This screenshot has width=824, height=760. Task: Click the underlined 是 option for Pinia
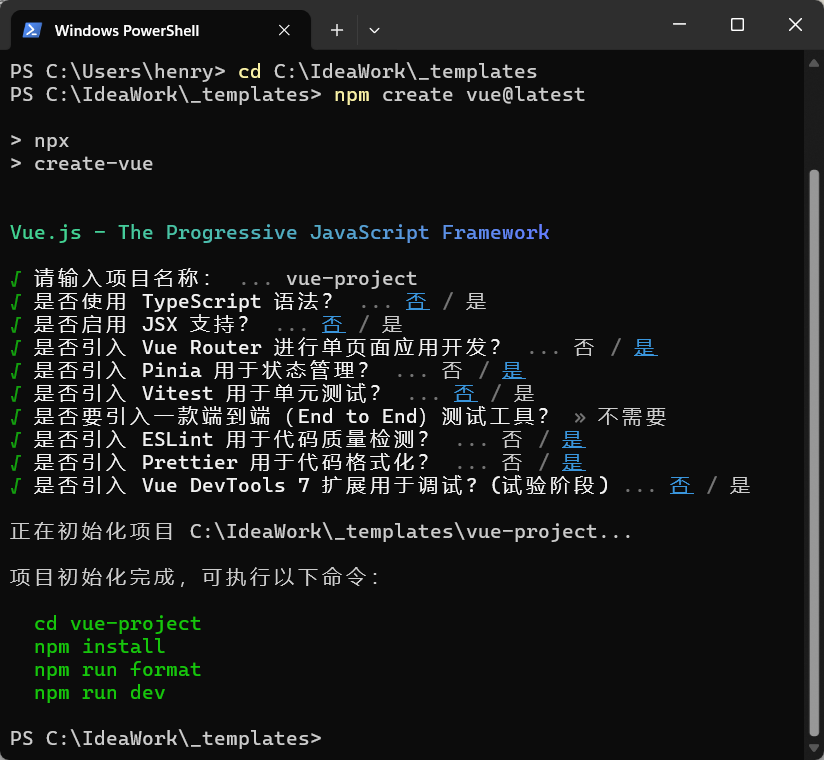coord(512,371)
